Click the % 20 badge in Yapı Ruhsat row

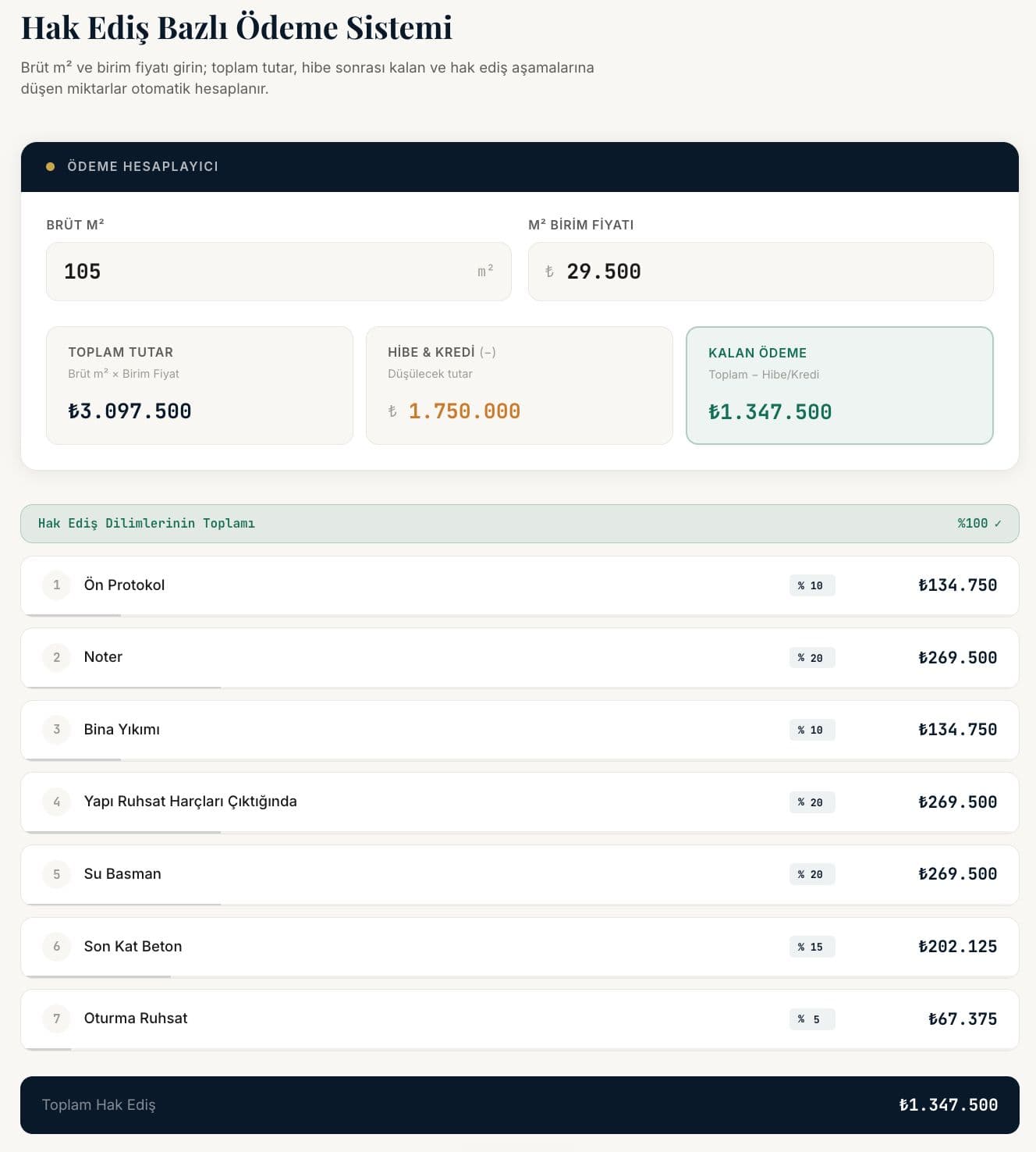(812, 802)
